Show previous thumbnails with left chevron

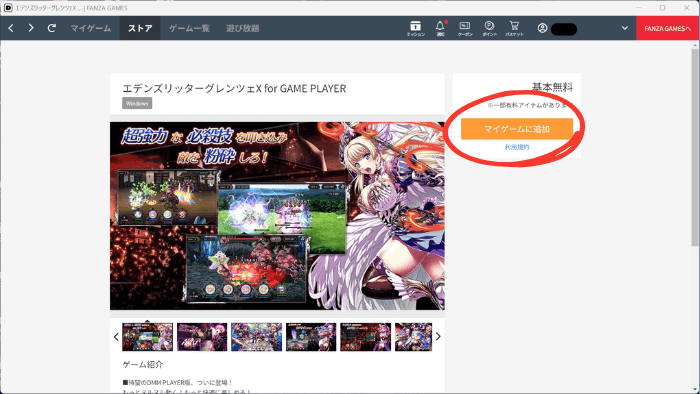(116, 337)
